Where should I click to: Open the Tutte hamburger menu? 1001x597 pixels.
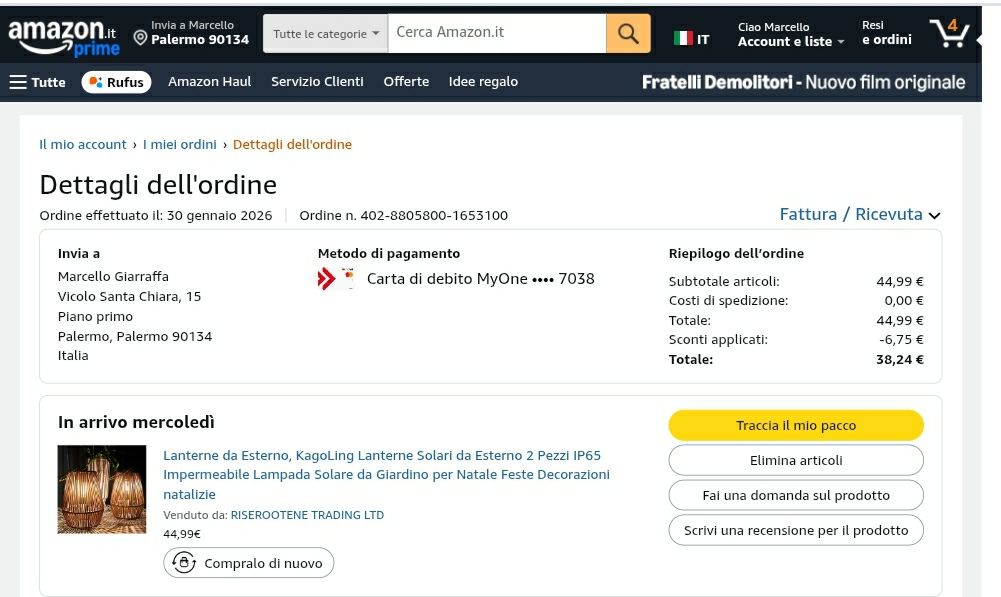37,82
